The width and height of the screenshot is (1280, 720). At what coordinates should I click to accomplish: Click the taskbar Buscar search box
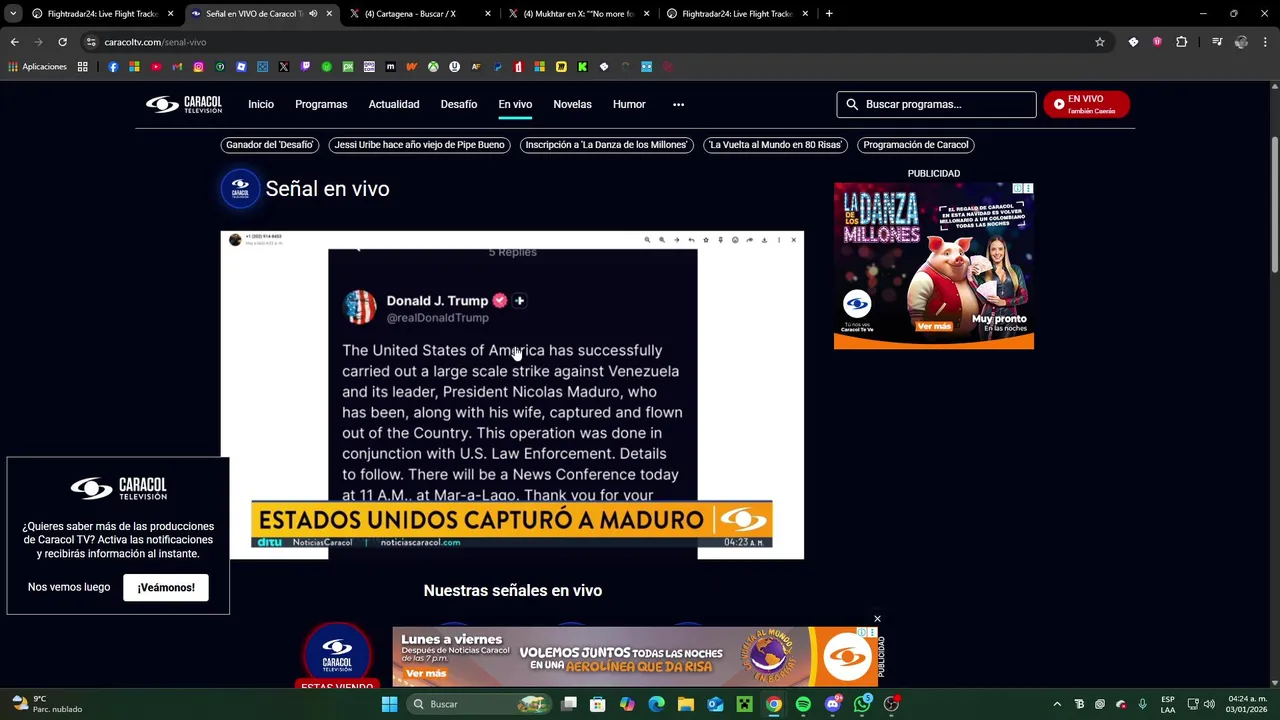[480, 704]
